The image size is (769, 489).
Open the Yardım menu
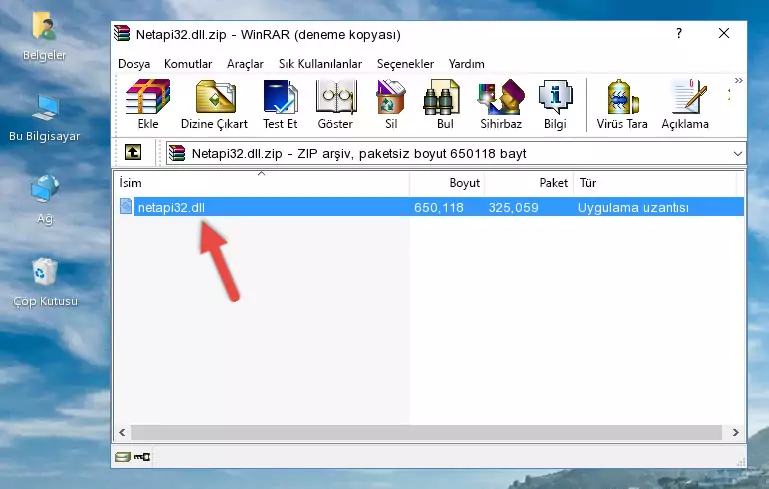pos(466,64)
